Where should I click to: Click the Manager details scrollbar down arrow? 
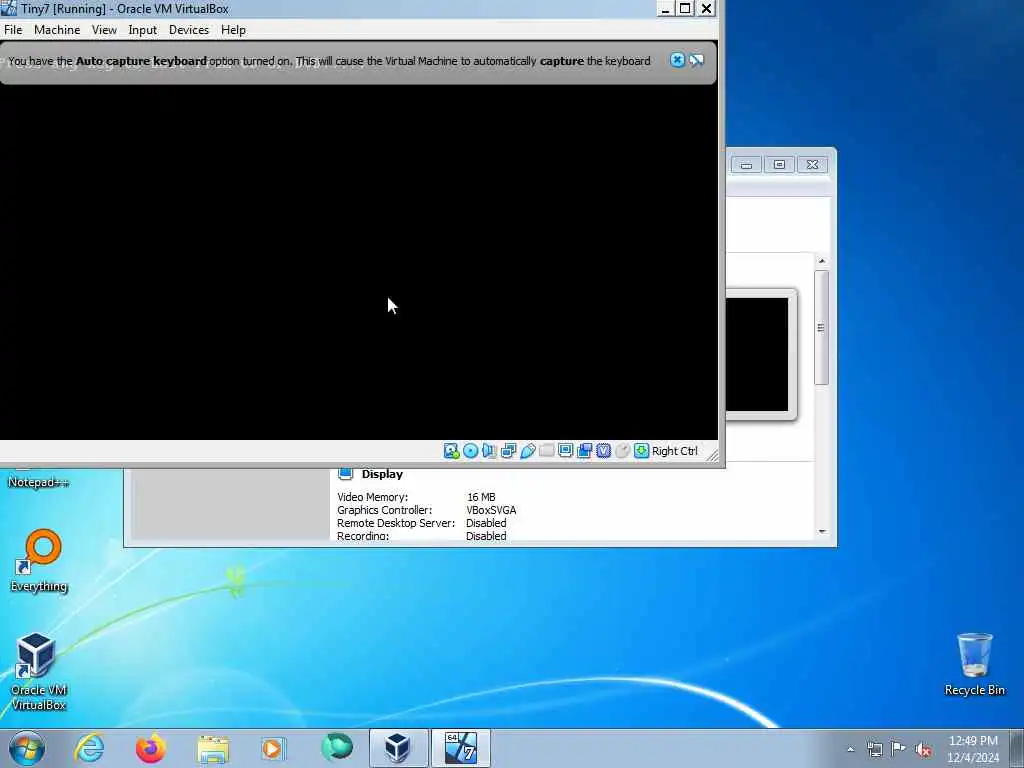click(x=822, y=532)
